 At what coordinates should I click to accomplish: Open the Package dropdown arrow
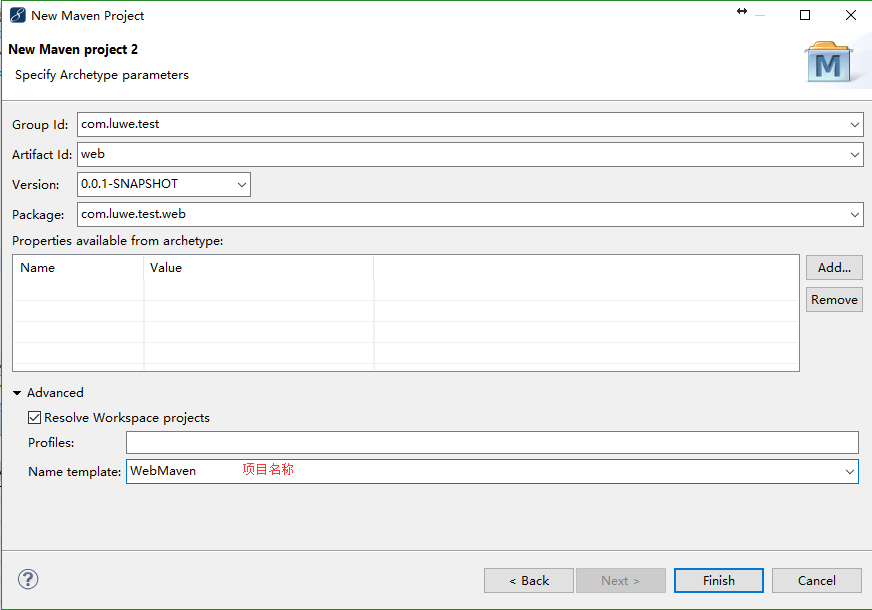coord(855,215)
